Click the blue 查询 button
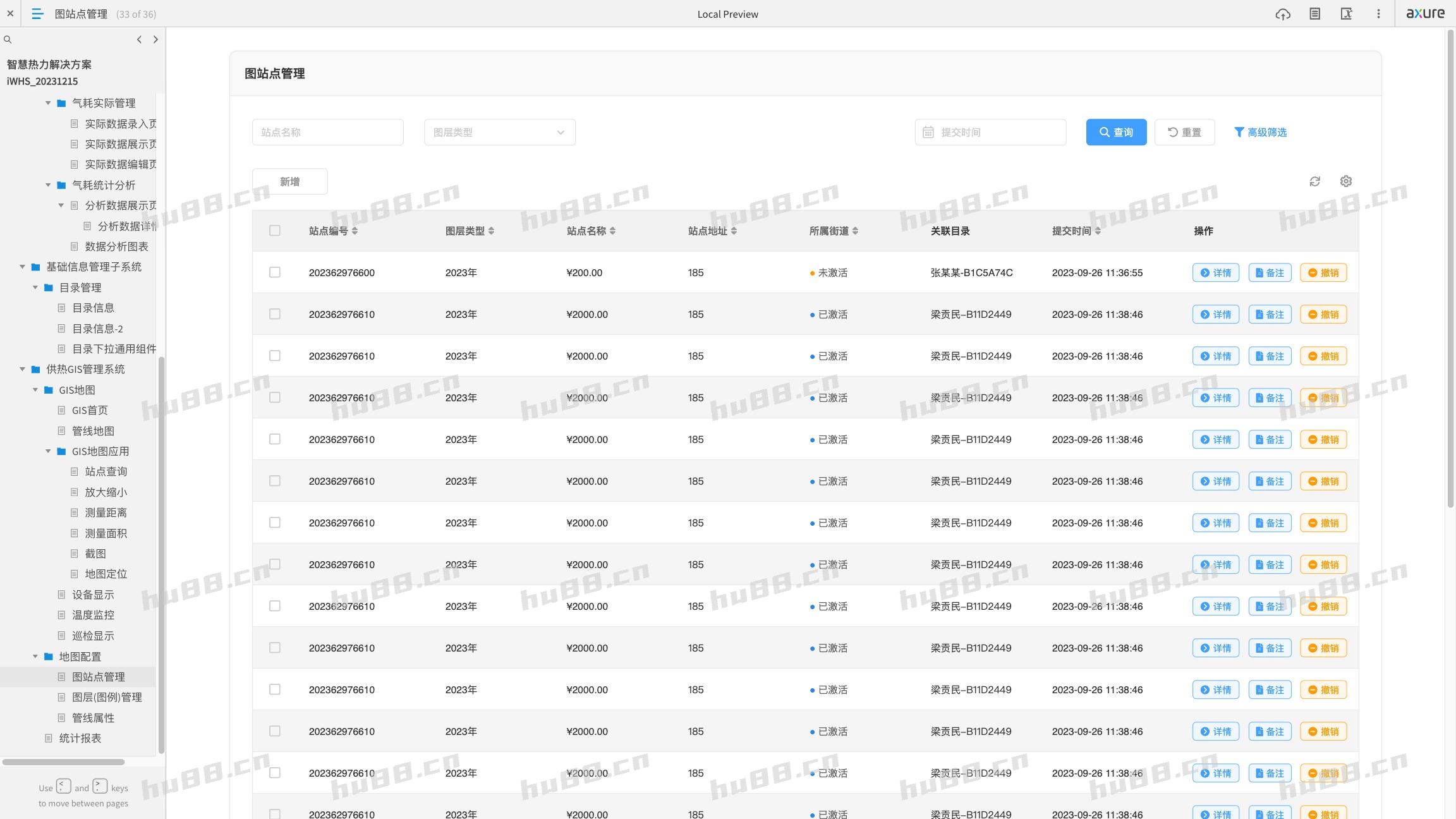 (1115, 132)
